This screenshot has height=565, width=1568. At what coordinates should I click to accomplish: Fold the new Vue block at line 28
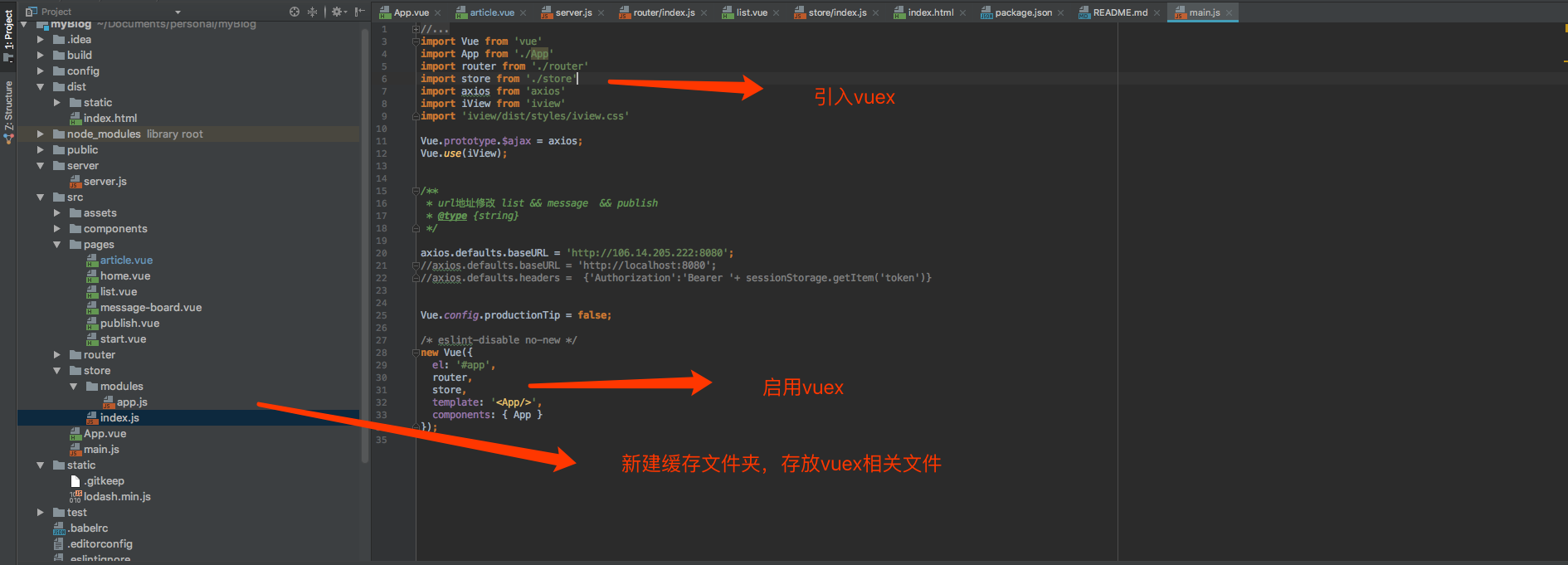pos(416,353)
